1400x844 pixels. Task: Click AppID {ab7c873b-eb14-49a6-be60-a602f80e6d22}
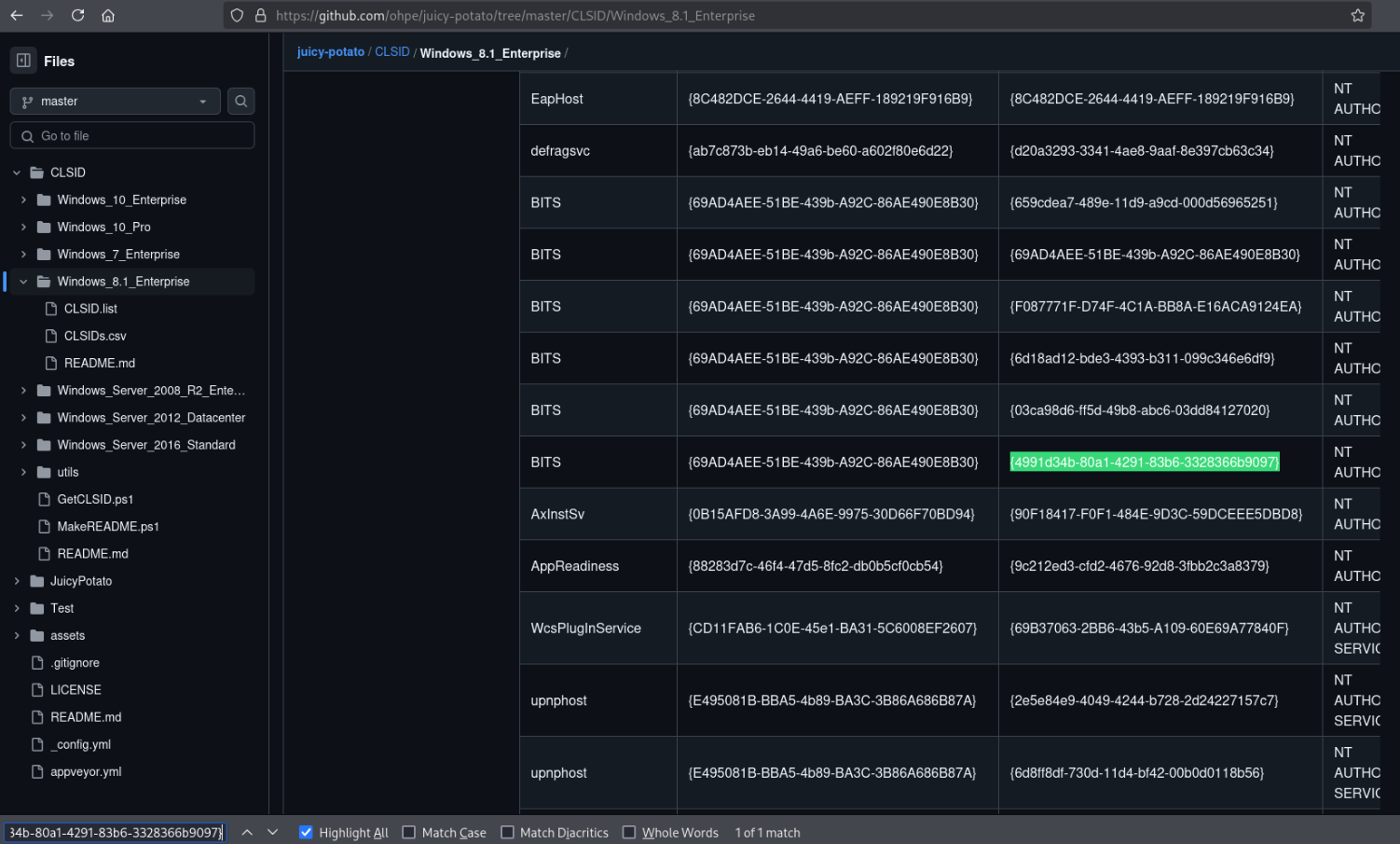pyautogui.click(x=820, y=151)
